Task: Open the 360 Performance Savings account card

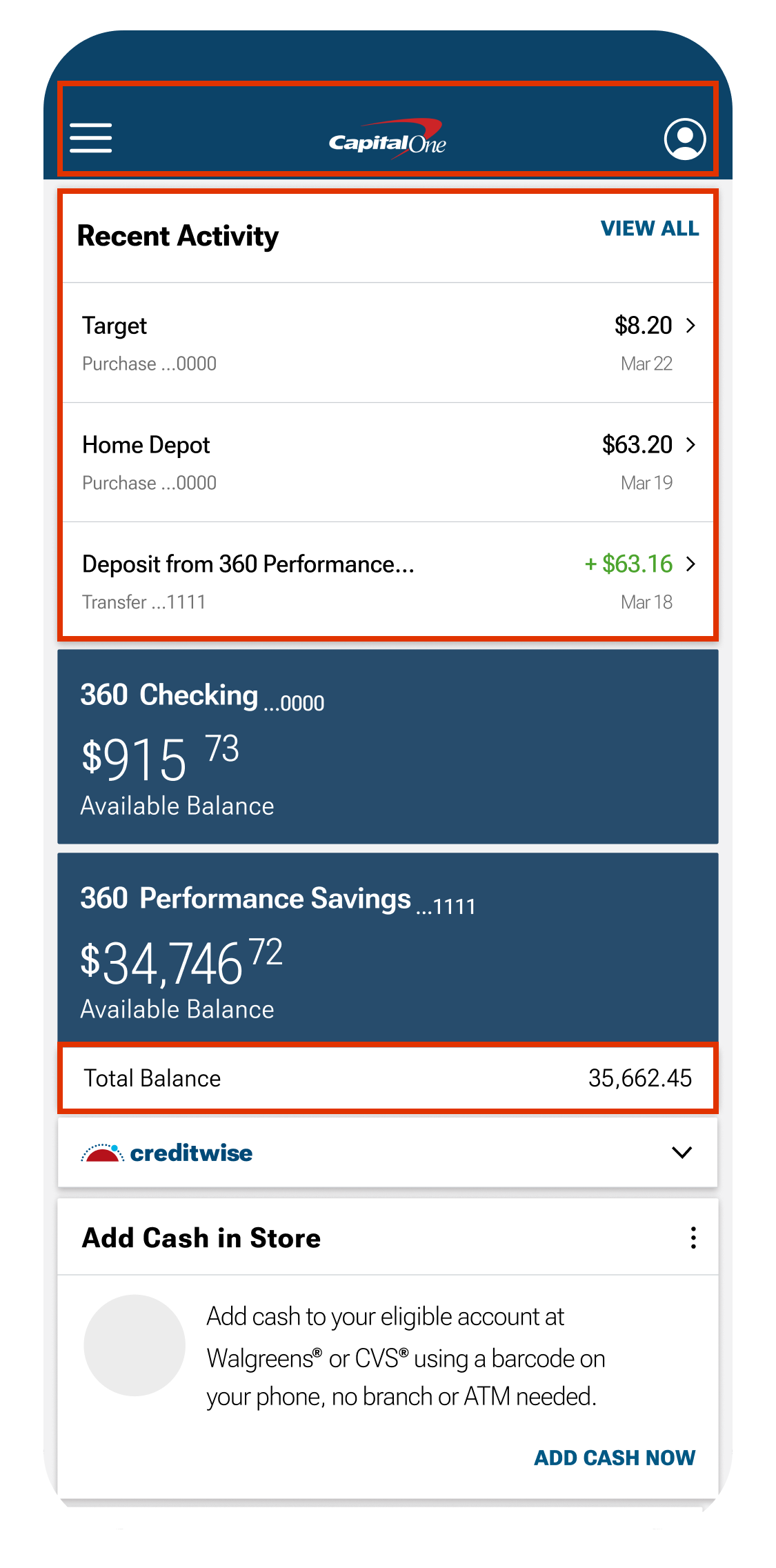Action: click(388, 949)
